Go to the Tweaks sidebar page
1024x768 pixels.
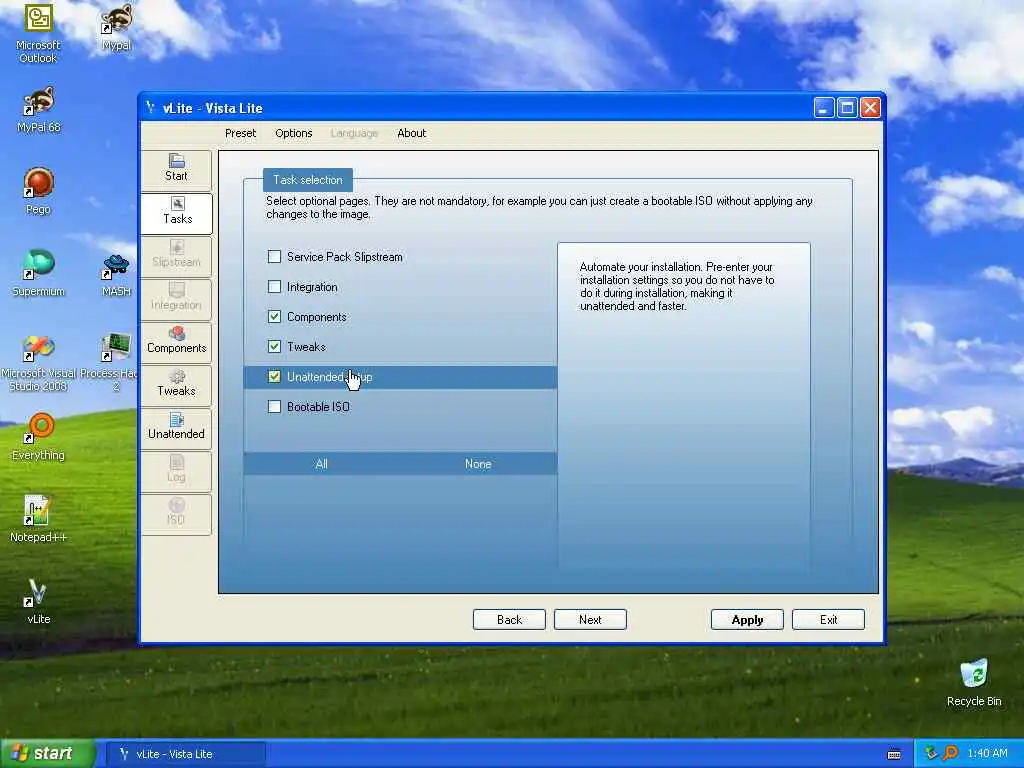(176, 385)
